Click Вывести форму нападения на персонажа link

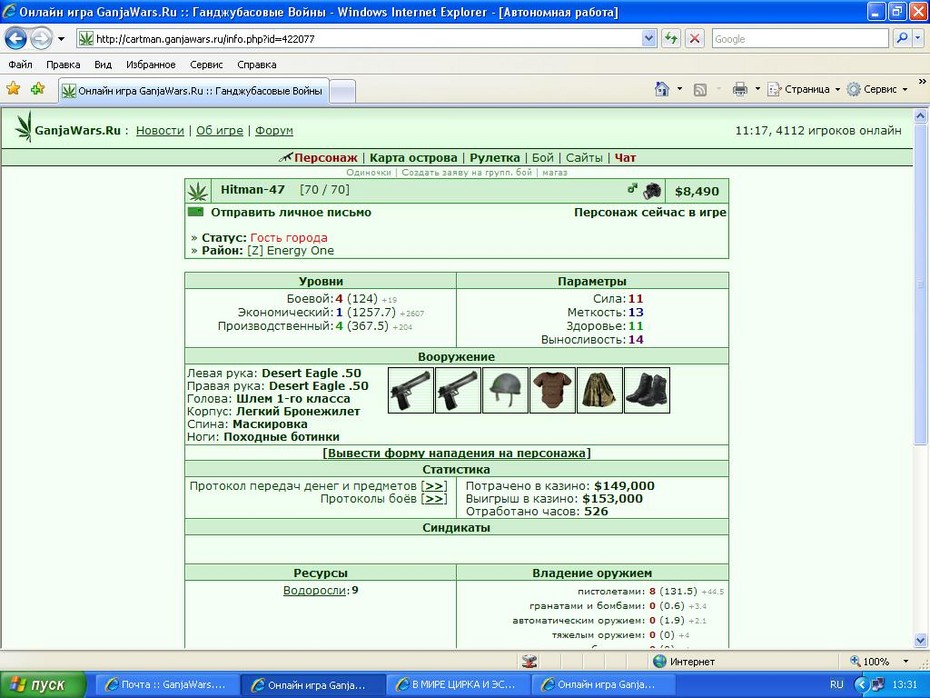point(457,453)
